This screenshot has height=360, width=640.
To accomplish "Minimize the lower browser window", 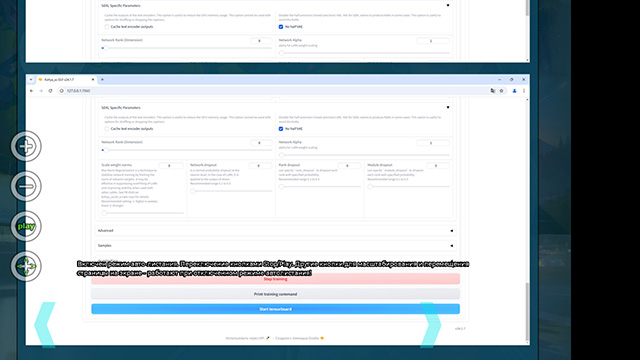I will [499, 80].
